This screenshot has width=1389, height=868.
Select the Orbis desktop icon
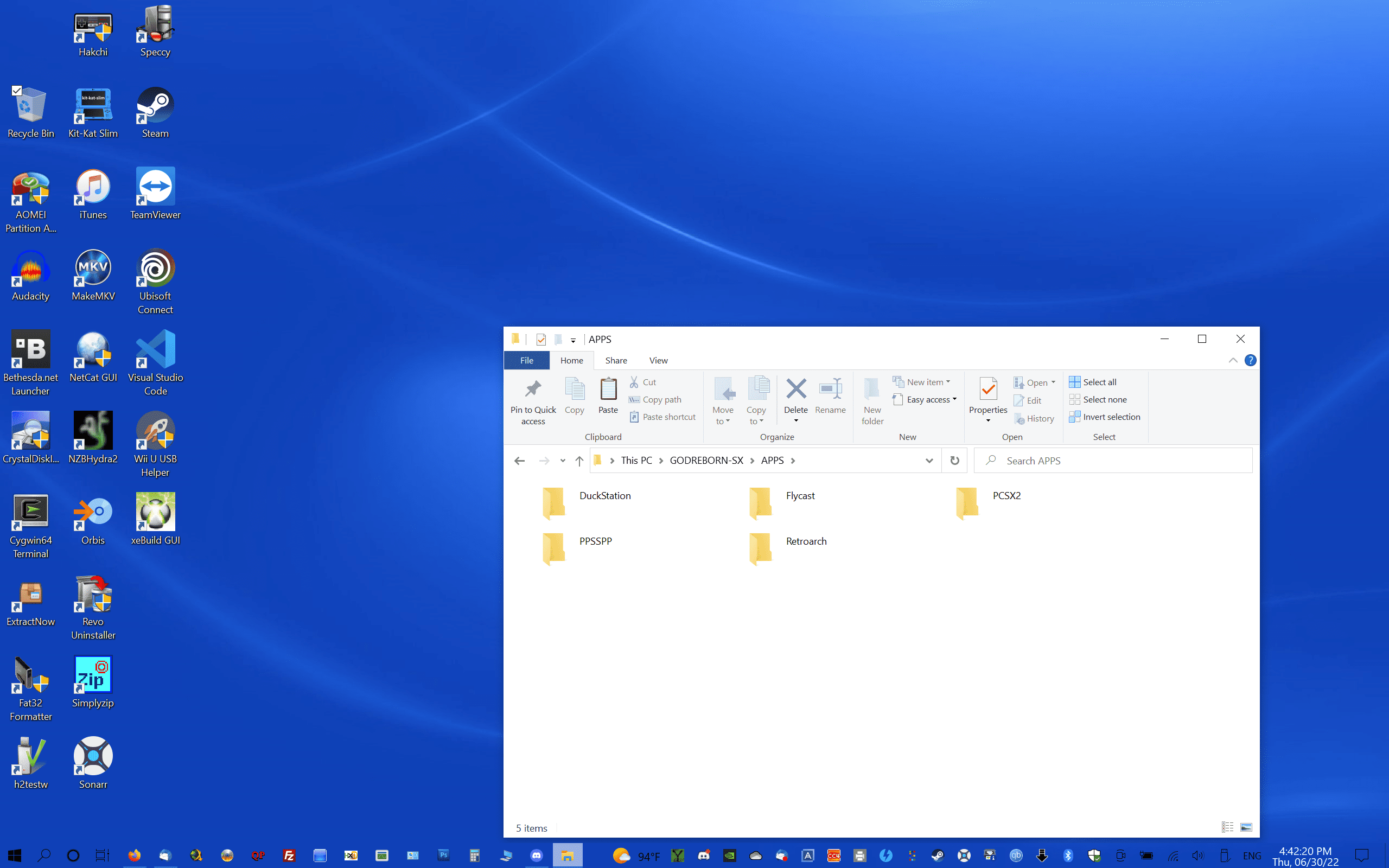coord(93,520)
